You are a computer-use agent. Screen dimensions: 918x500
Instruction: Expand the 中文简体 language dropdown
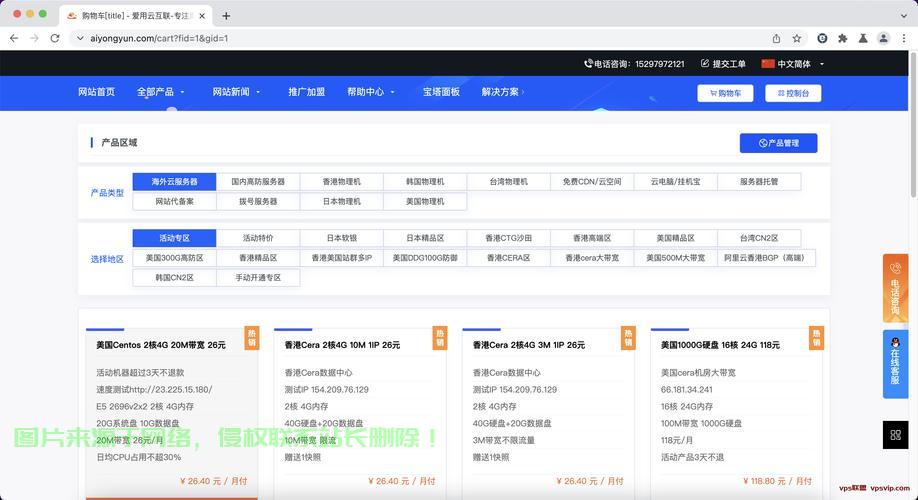point(794,64)
